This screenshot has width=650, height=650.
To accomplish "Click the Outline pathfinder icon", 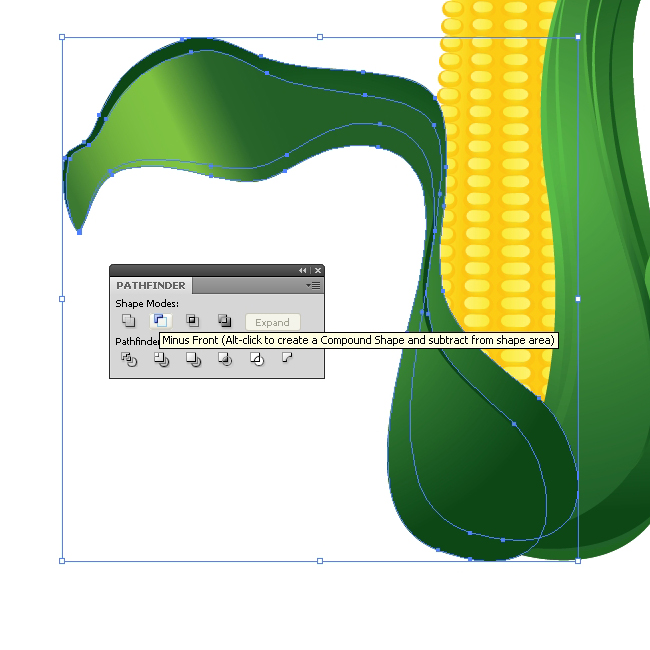I will (257, 359).
